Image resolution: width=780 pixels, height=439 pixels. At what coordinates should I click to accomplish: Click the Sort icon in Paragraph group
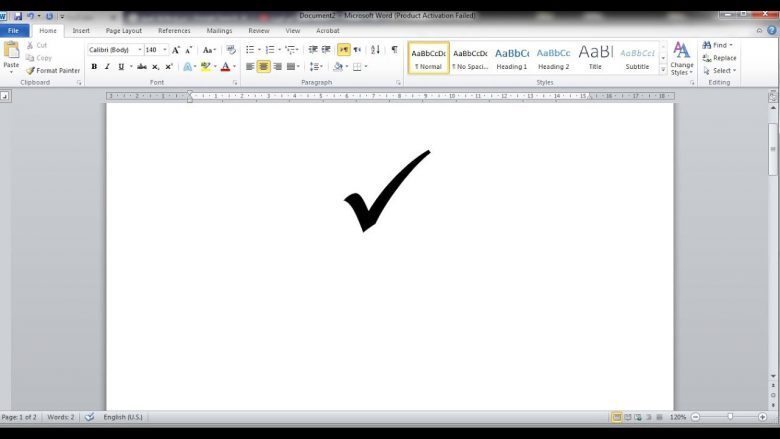(377, 50)
